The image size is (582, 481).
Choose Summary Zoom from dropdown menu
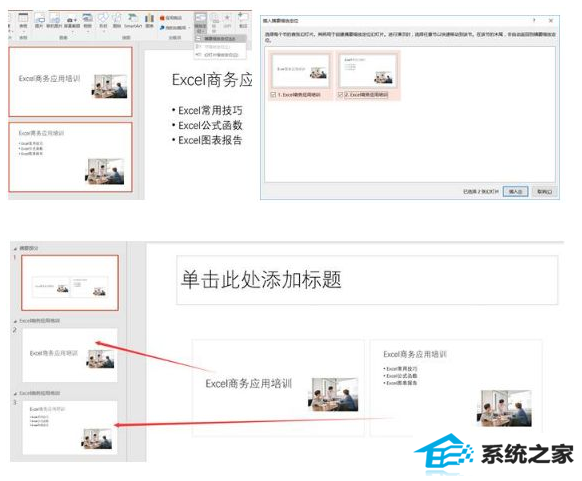pos(220,39)
